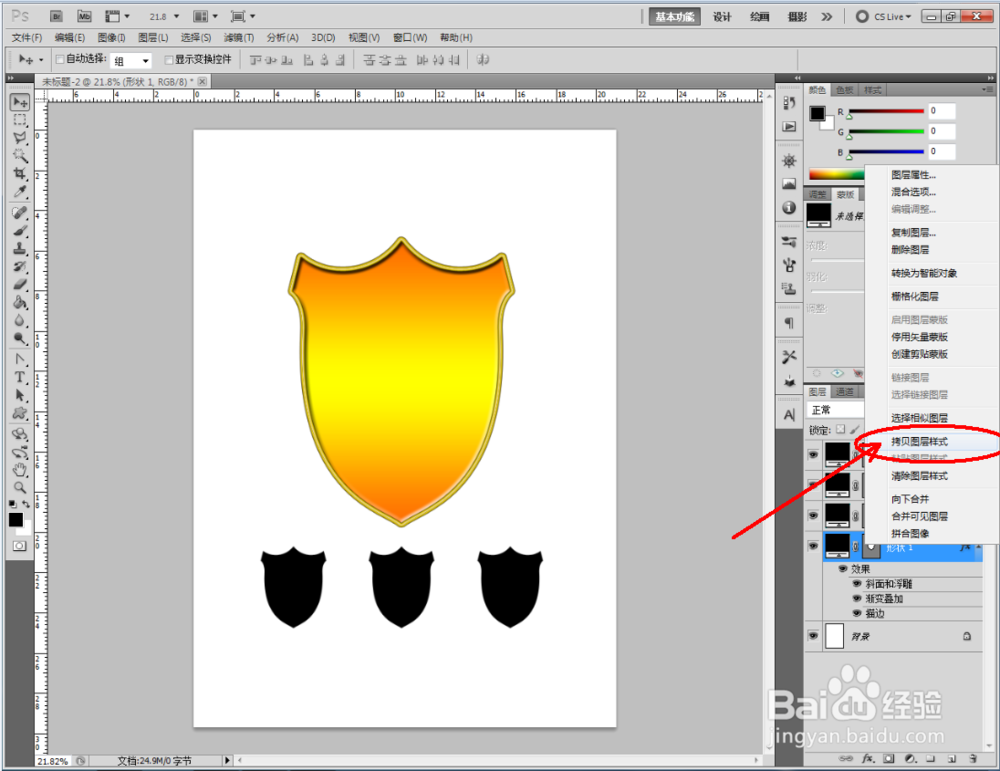1000x771 pixels.
Task: Select the Rectangular Marquee tool
Action: coord(20,120)
